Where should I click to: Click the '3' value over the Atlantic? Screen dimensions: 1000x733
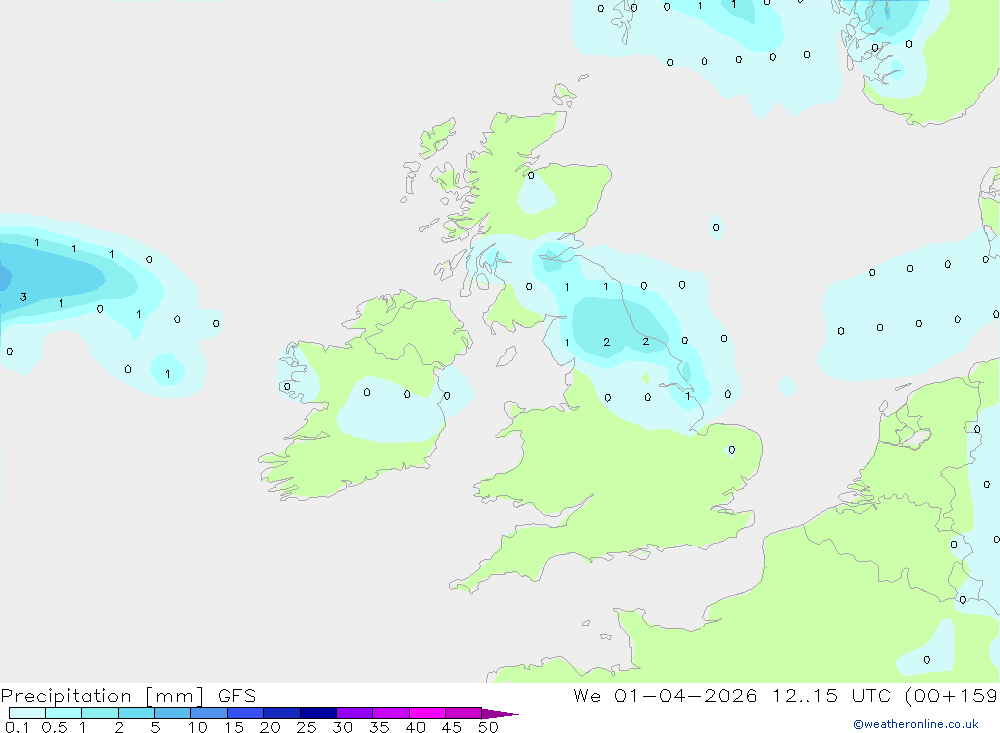[24, 297]
